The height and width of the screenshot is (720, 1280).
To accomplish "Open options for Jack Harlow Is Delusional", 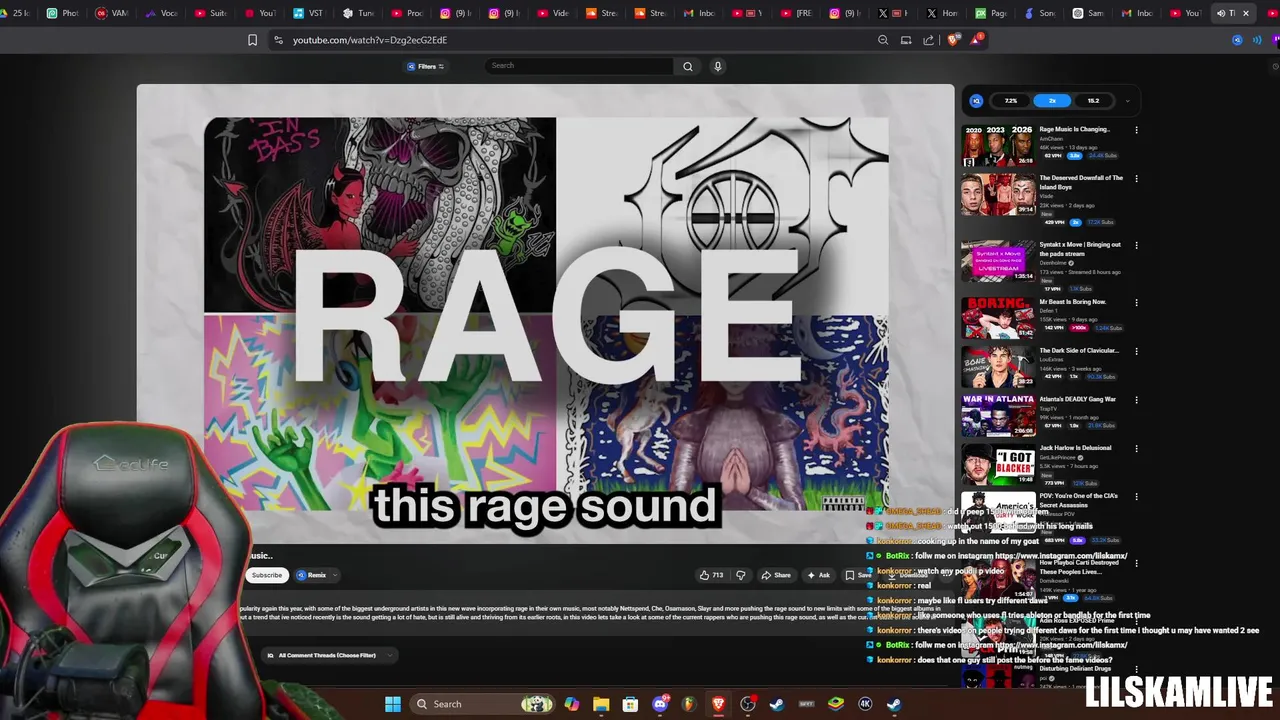I will [x=1136, y=449].
